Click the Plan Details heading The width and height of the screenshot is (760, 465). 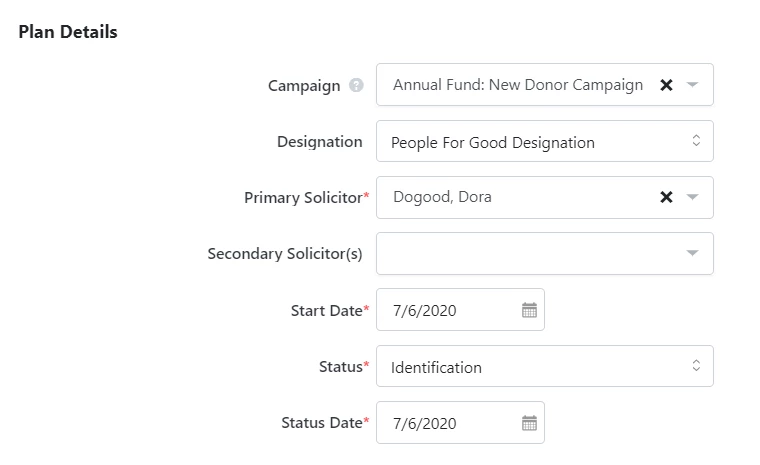[x=68, y=32]
